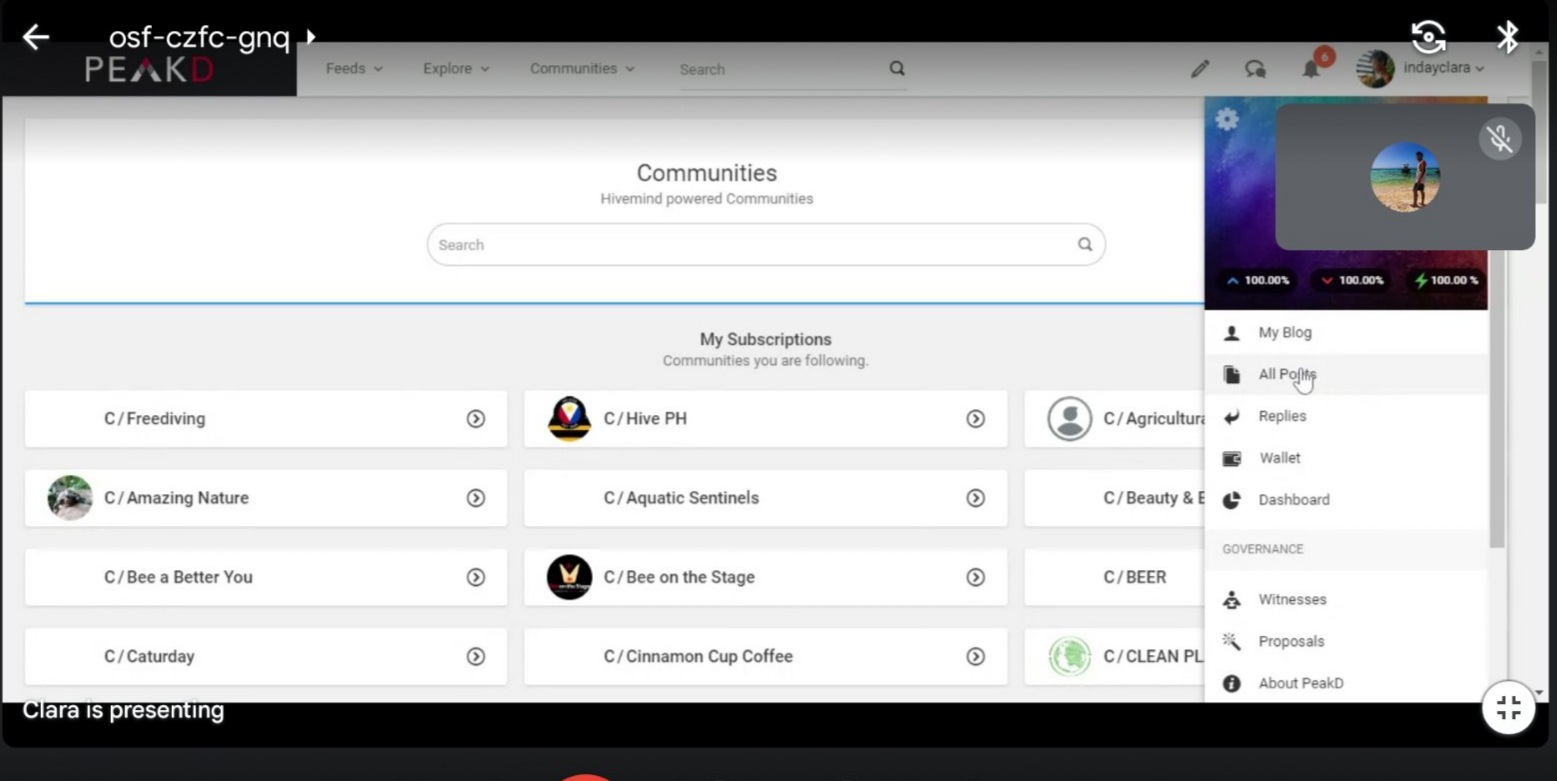1557x781 pixels.
Task: Click the My Blog person icon
Action: [x=1232, y=333]
